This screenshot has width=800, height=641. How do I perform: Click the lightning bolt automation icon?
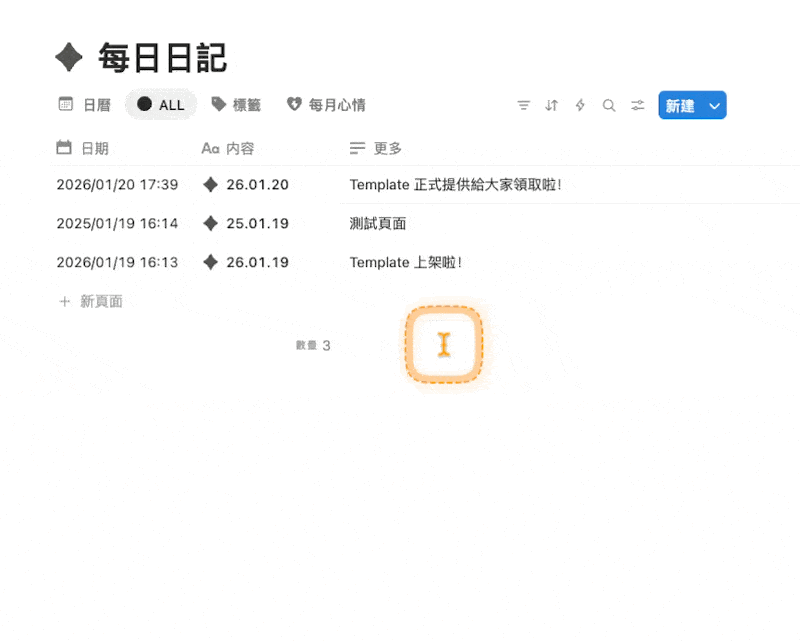point(580,105)
